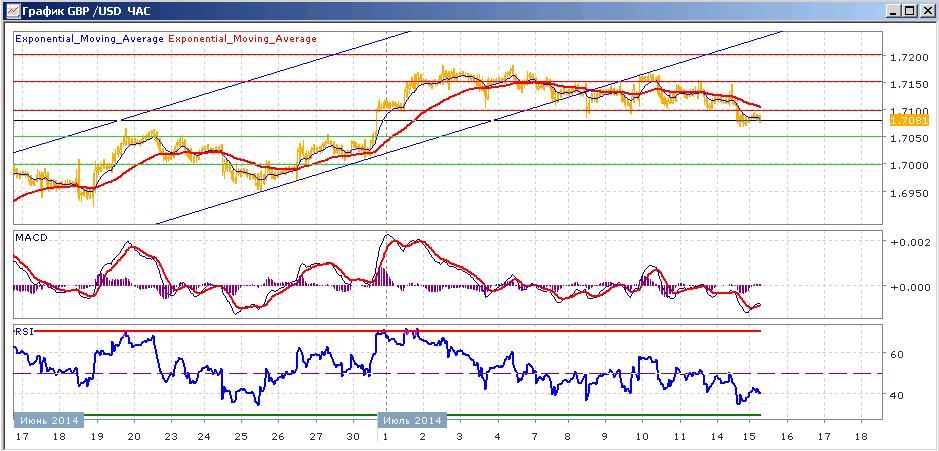The width and height of the screenshot is (939, 451).
Task: Click date 30 on the time axis
Action: [354, 435]
